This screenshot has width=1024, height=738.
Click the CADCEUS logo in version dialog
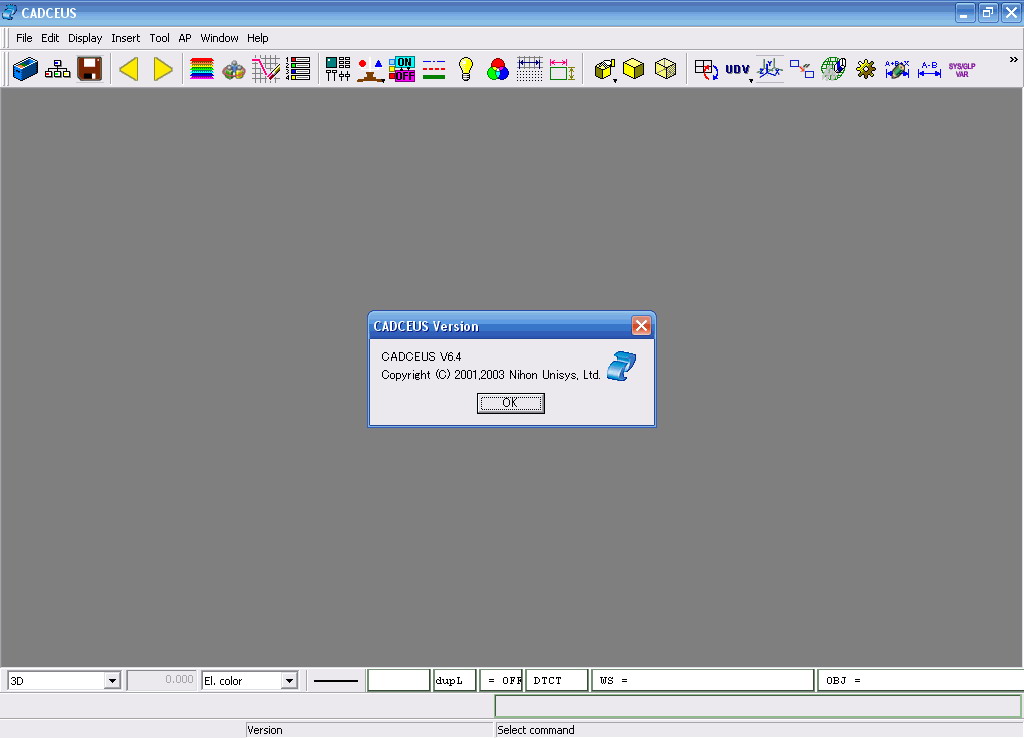point(621,366)
